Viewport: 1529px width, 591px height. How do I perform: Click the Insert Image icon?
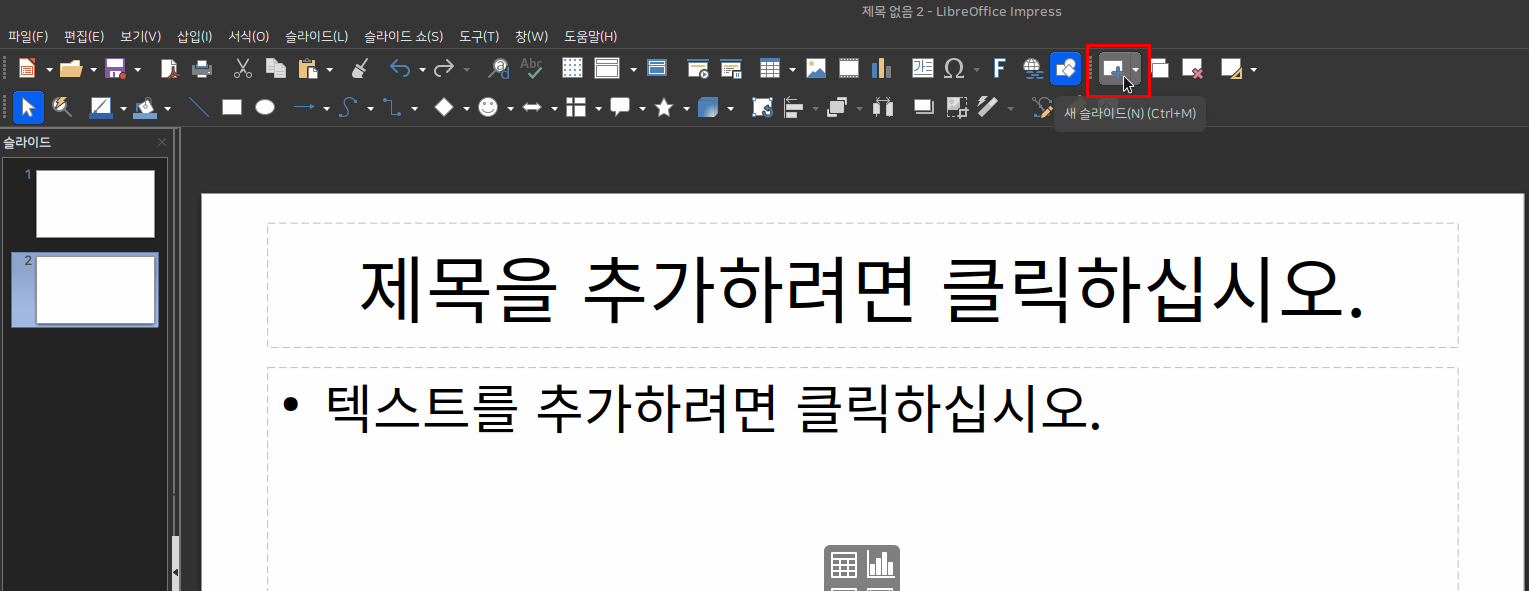(x=816, y=69)
